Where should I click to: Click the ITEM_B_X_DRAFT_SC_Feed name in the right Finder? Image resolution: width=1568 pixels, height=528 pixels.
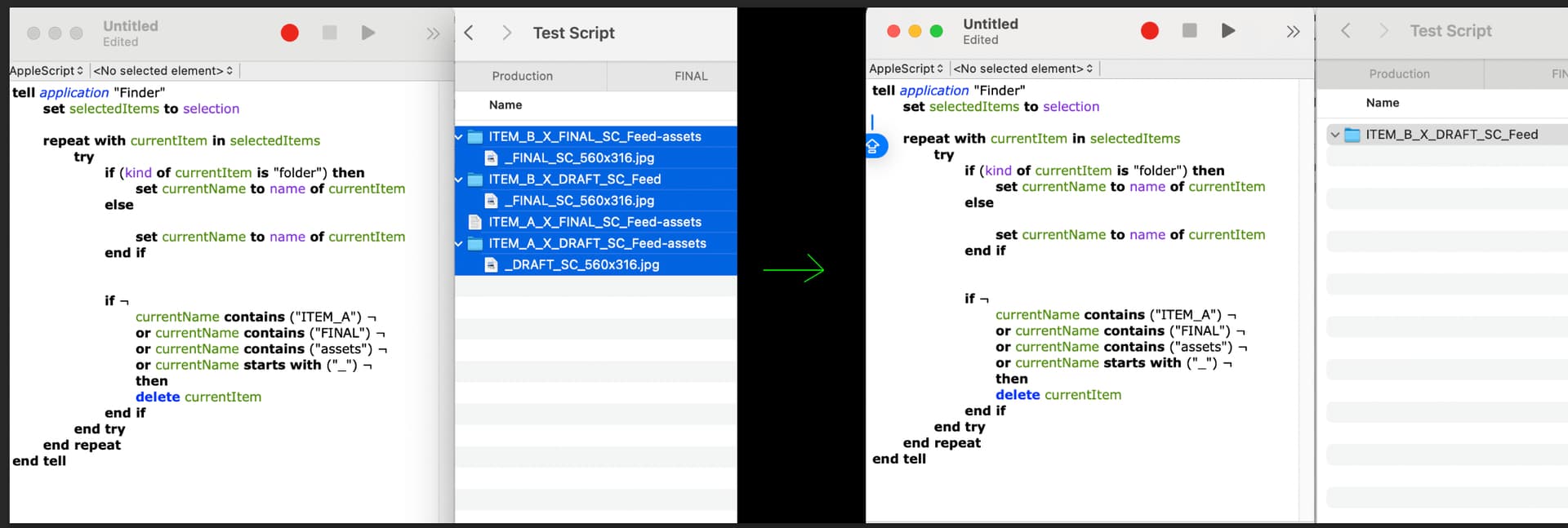(x=1452, y=135)
